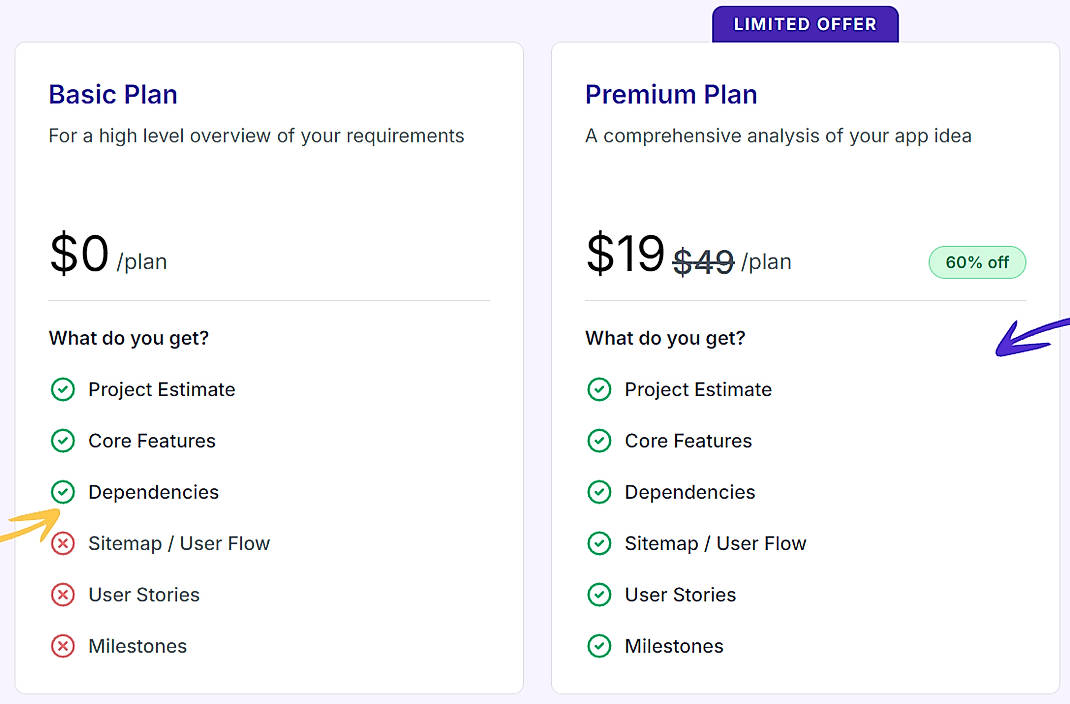Toggle the Core Features check in Basic Plan
1070x704 pixels.
63,440
